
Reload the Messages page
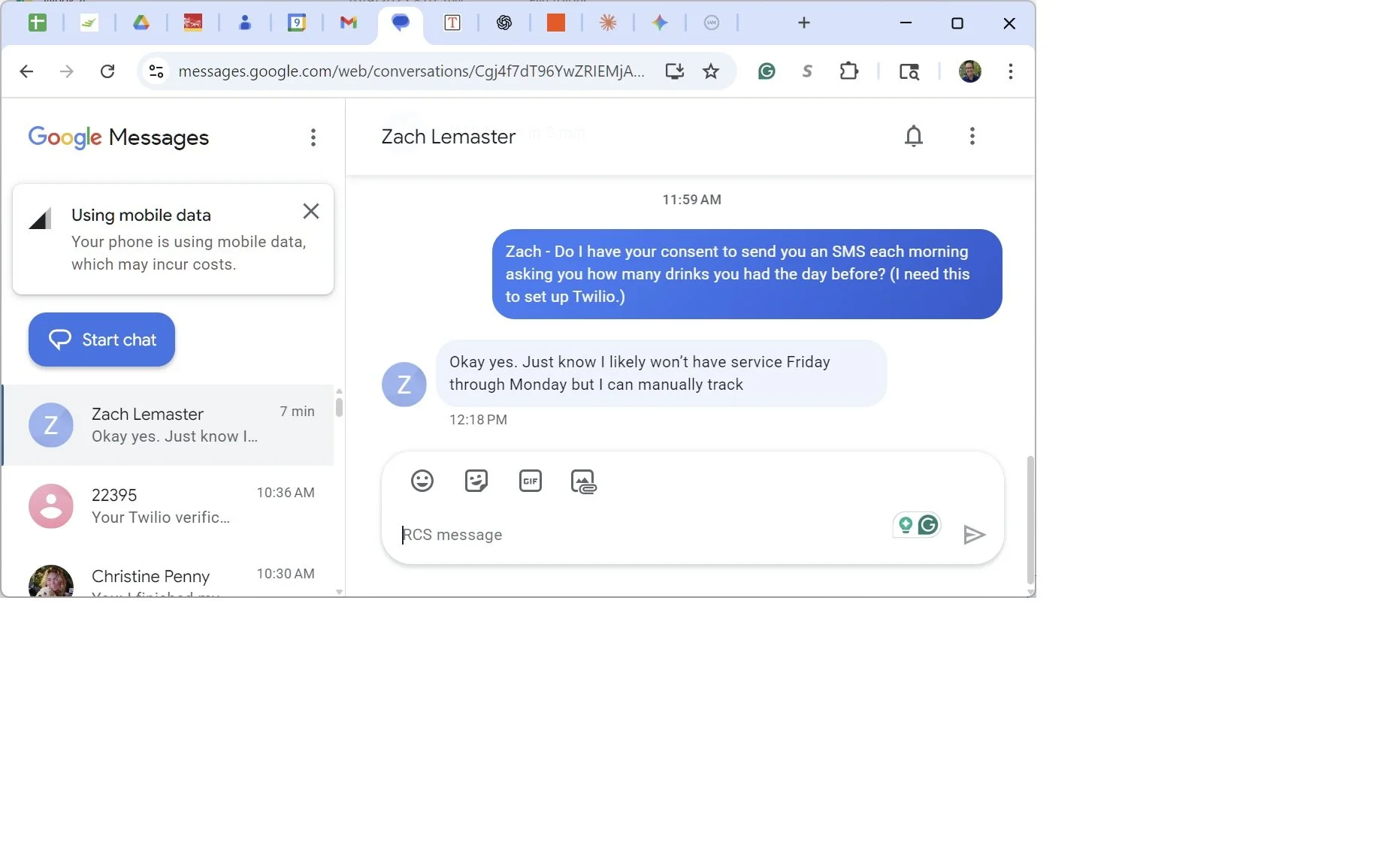[x=107, y=71]
